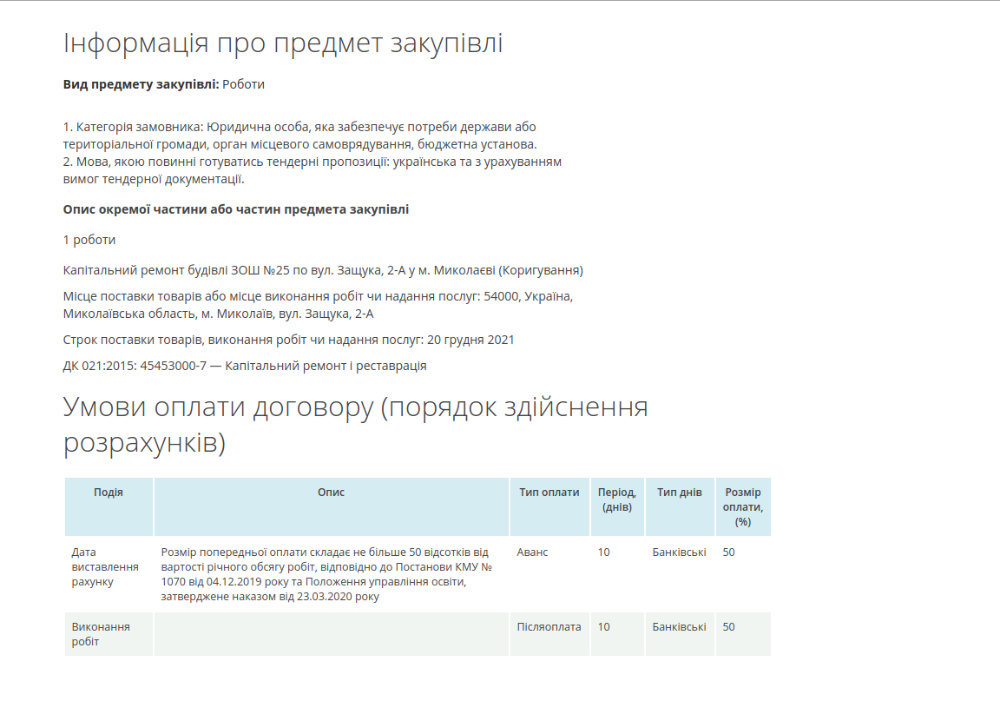The width and height of the screenshot is (1000, 701).
Task: Click the line starting "1. Категорія замовника"
Action: click(x=300, y=135)
